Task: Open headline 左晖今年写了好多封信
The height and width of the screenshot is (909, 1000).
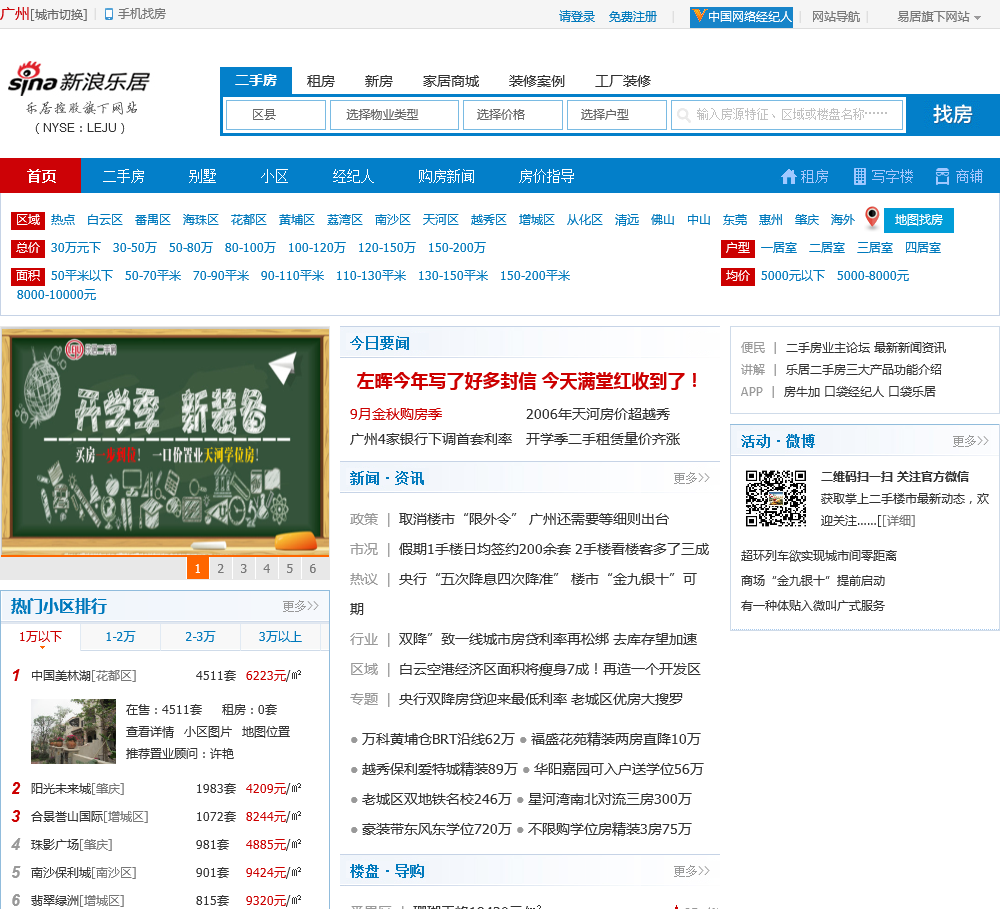Action: click(x=527, y=381)
